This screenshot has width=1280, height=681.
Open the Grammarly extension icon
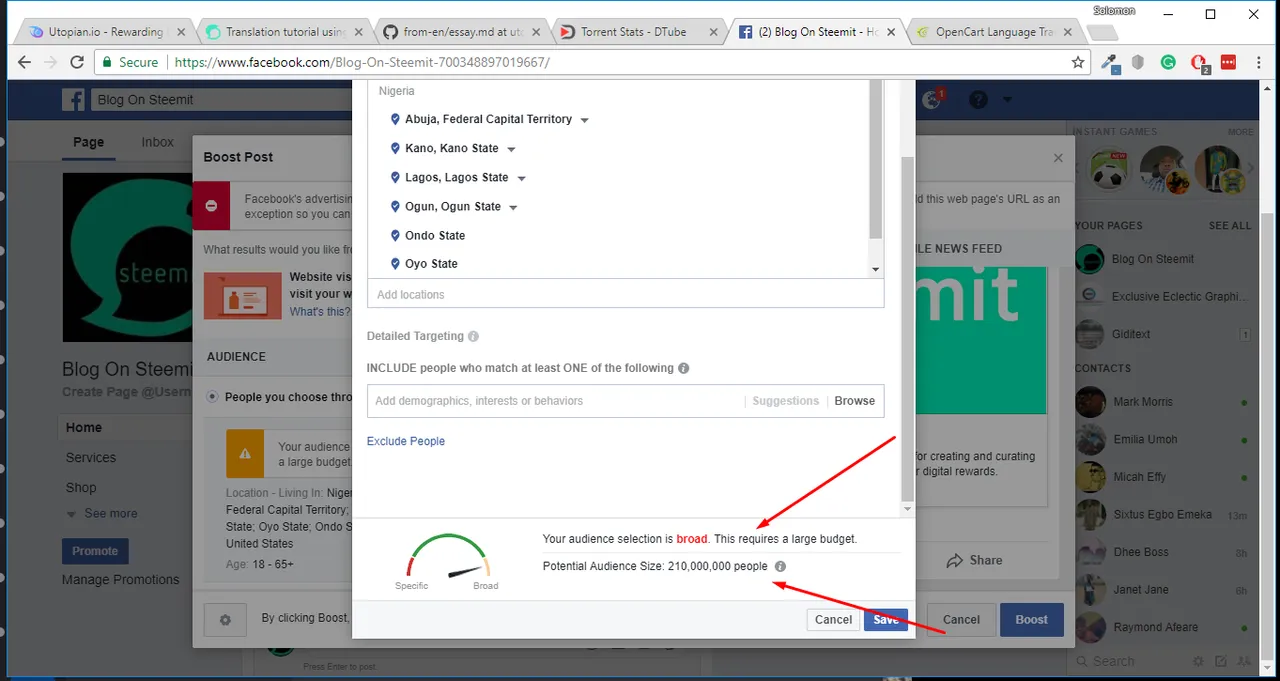click(1168, 62)
